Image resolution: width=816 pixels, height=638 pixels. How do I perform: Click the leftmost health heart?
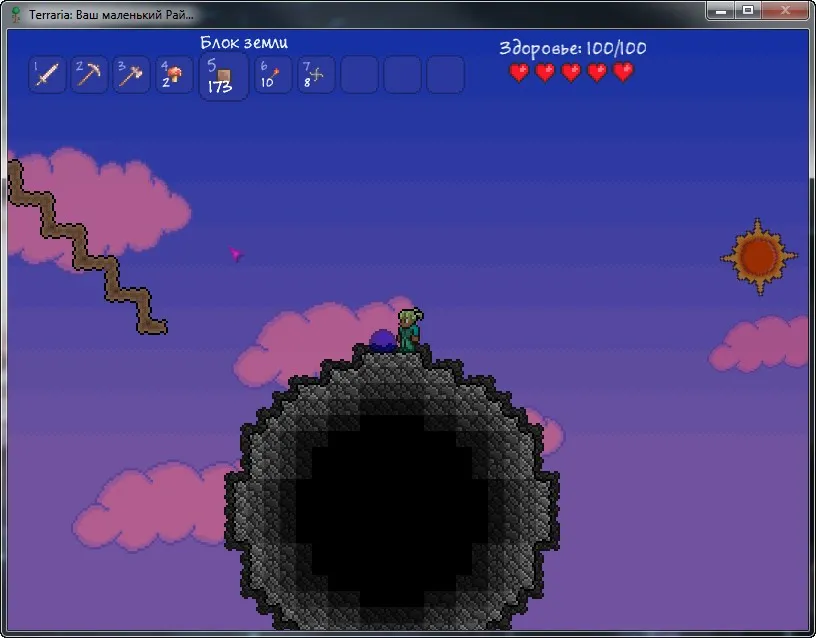click(519, 72)
